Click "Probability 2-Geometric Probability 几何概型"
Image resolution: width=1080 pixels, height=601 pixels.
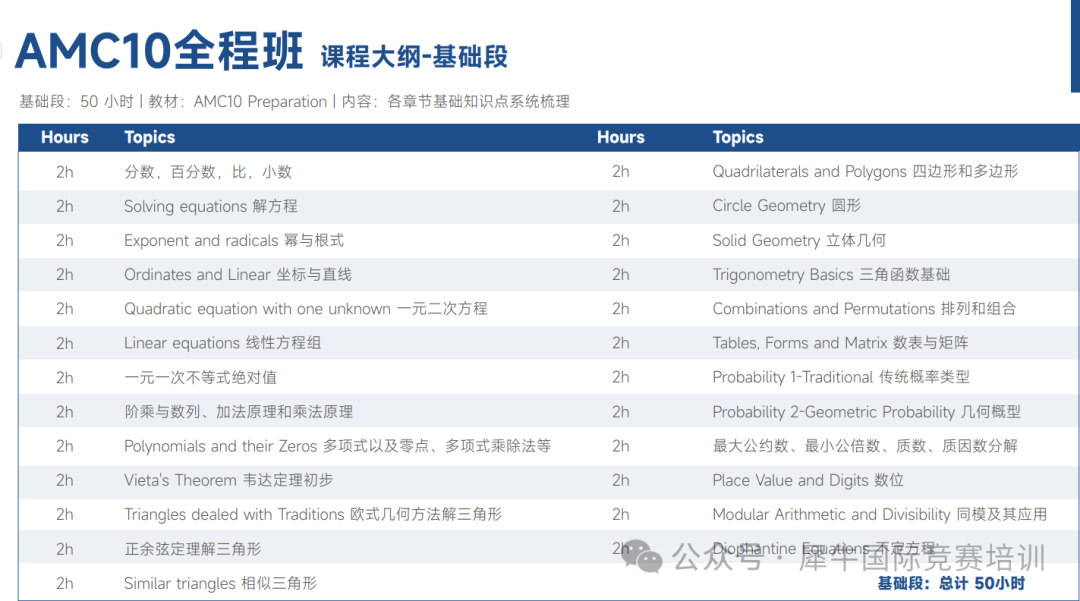tap(866, 412)
